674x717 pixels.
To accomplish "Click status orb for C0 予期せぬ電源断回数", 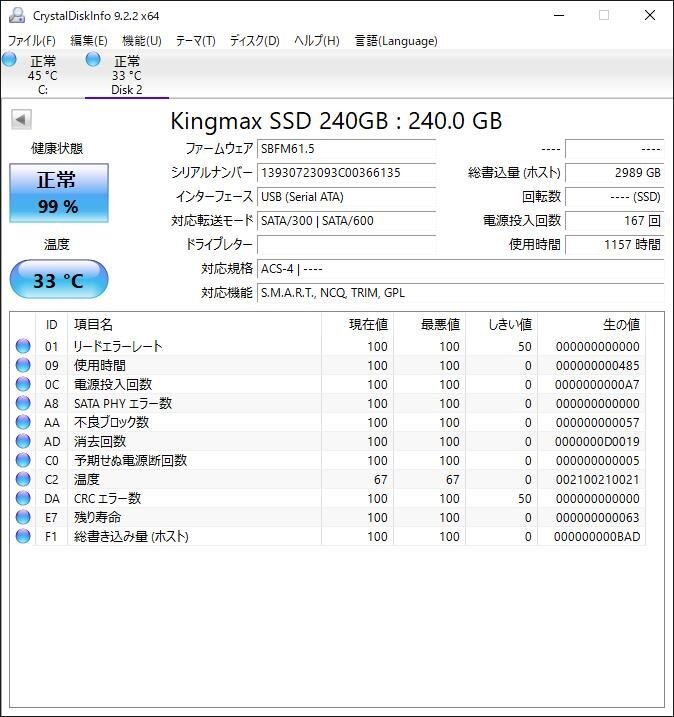I will (23, 460).
